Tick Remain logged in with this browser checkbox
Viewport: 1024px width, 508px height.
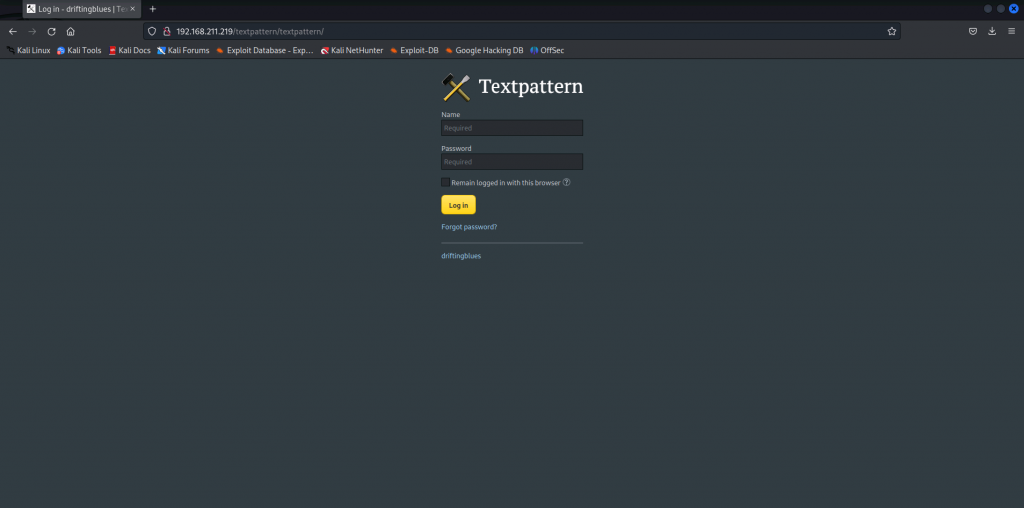click(445, 183)
